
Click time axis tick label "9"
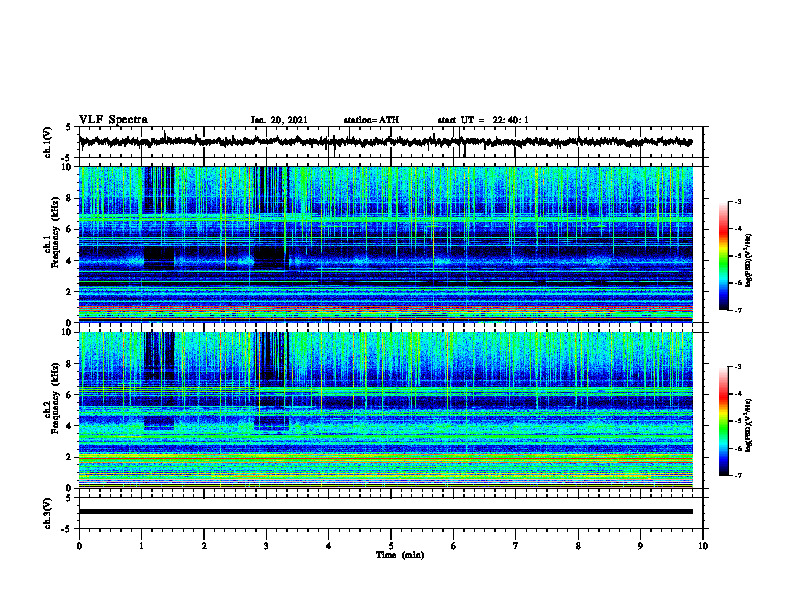click(x=640, y=546)
